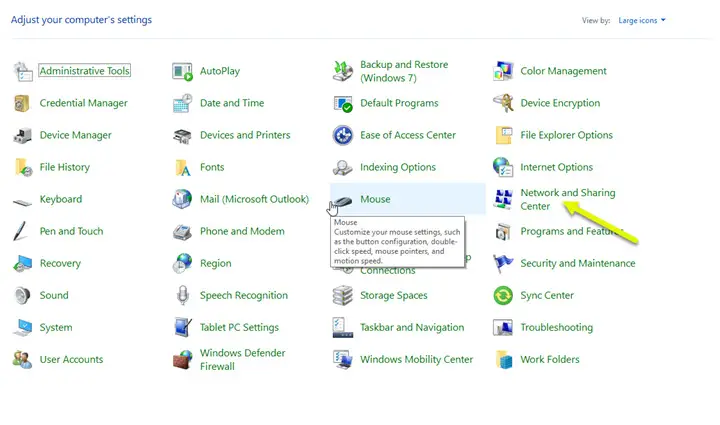
Task: Open the Indexing Options magnifier icon
Action: [x=343, y=168]
